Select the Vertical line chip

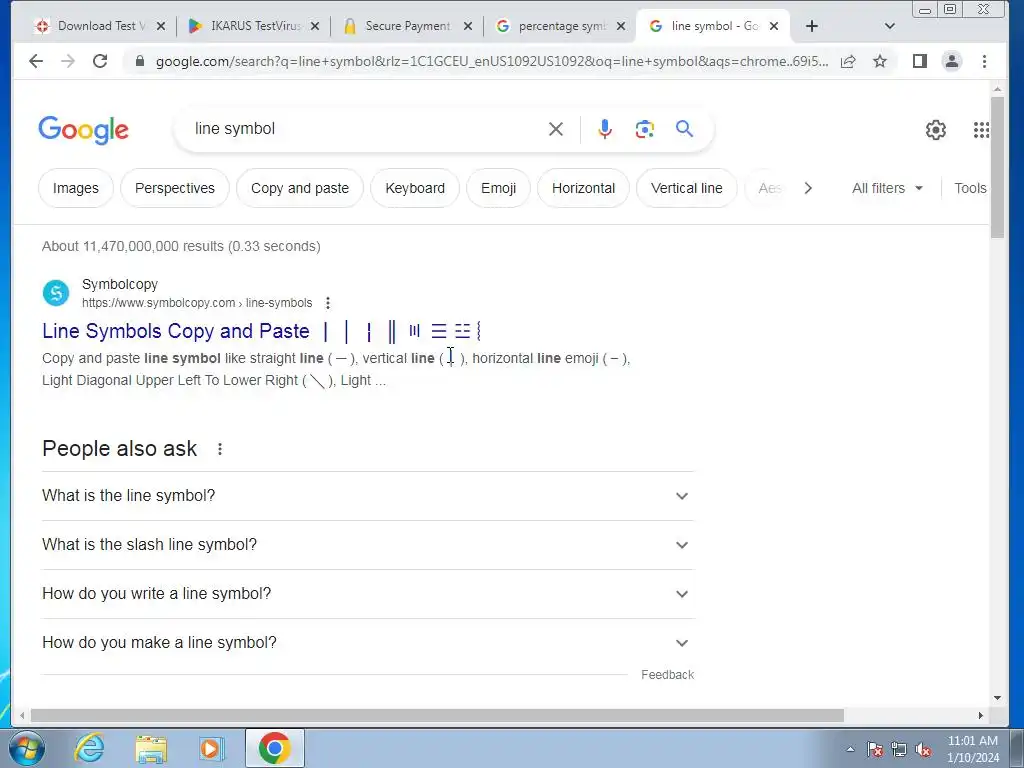[686, 188]
